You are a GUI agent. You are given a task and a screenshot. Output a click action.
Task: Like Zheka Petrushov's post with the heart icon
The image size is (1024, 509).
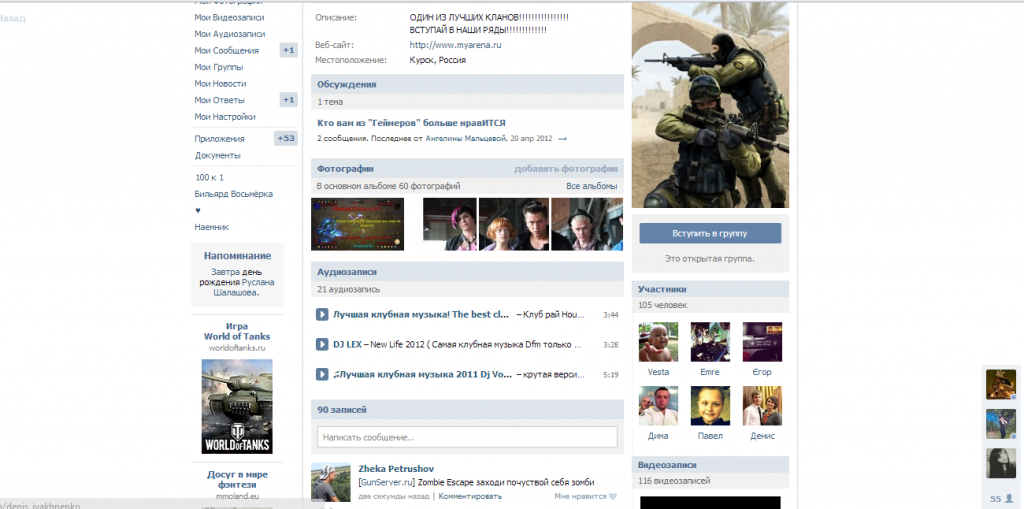click(x=612, y=496)
